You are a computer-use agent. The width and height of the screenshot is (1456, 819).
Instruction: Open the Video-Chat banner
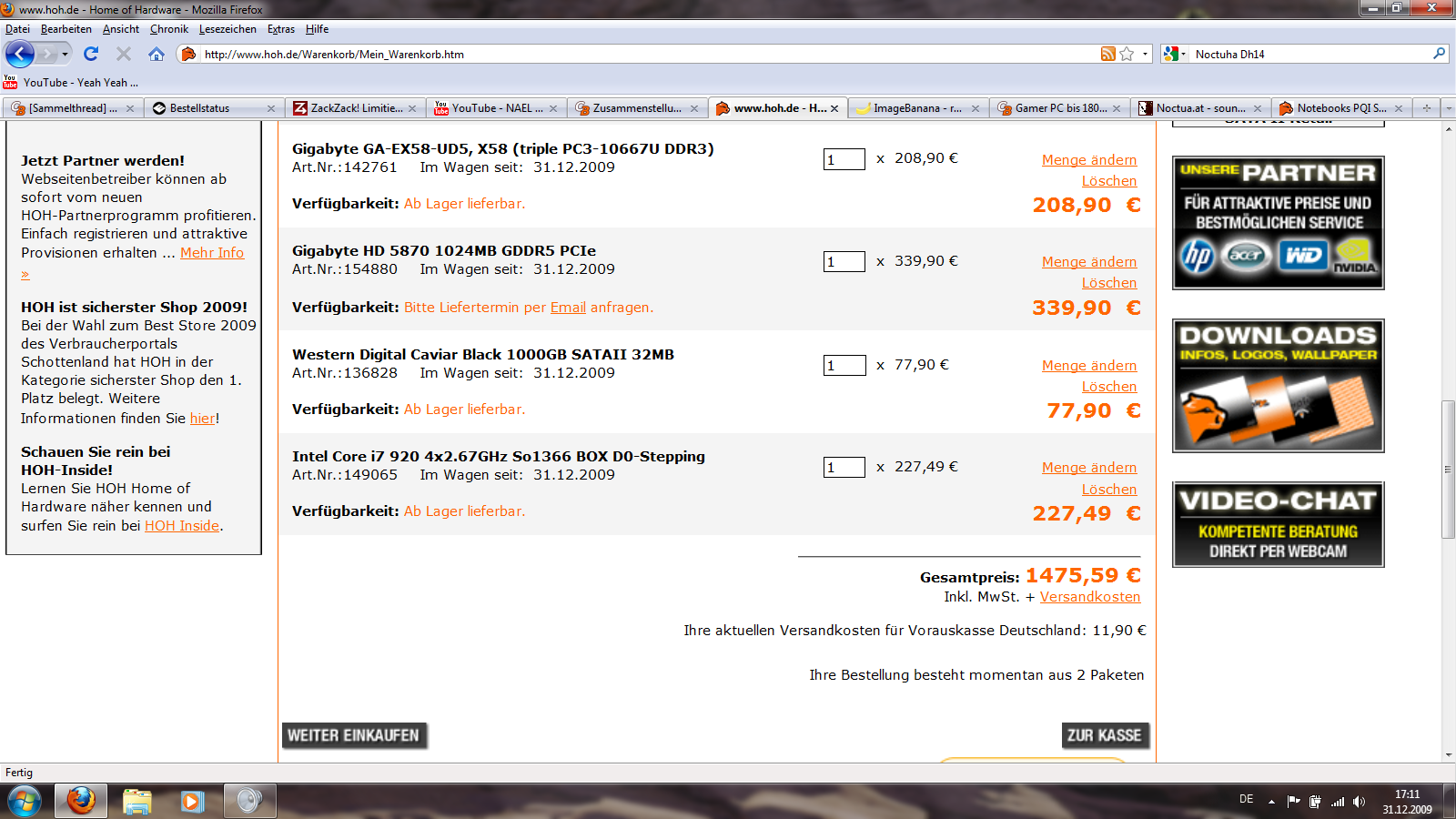(1279, 525)
